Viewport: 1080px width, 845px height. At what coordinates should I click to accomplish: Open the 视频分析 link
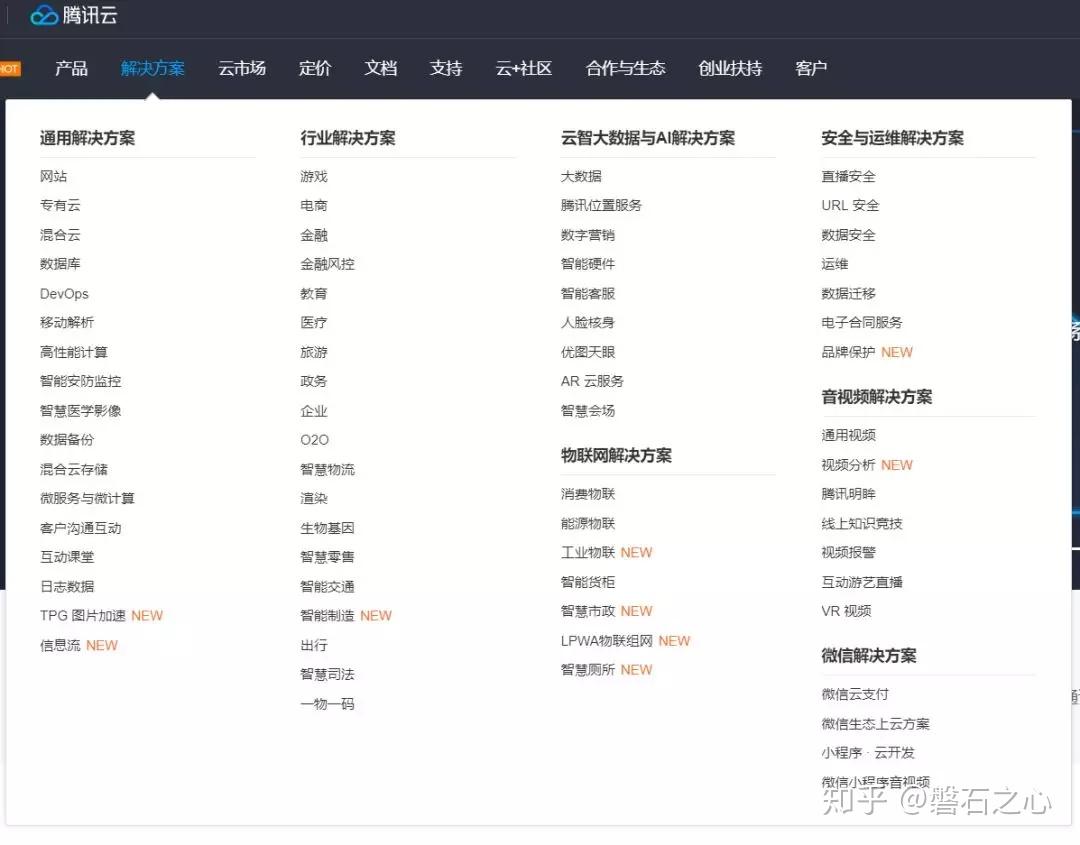pyautogui.click(x=848, y=465)
